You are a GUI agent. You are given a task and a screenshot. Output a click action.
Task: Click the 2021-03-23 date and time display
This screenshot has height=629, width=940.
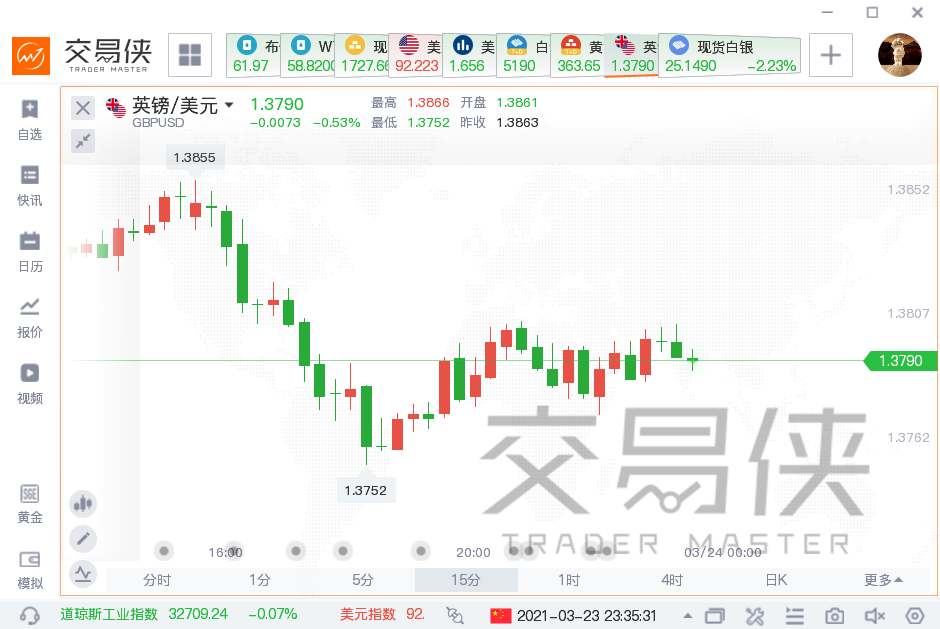coord(587,616)
